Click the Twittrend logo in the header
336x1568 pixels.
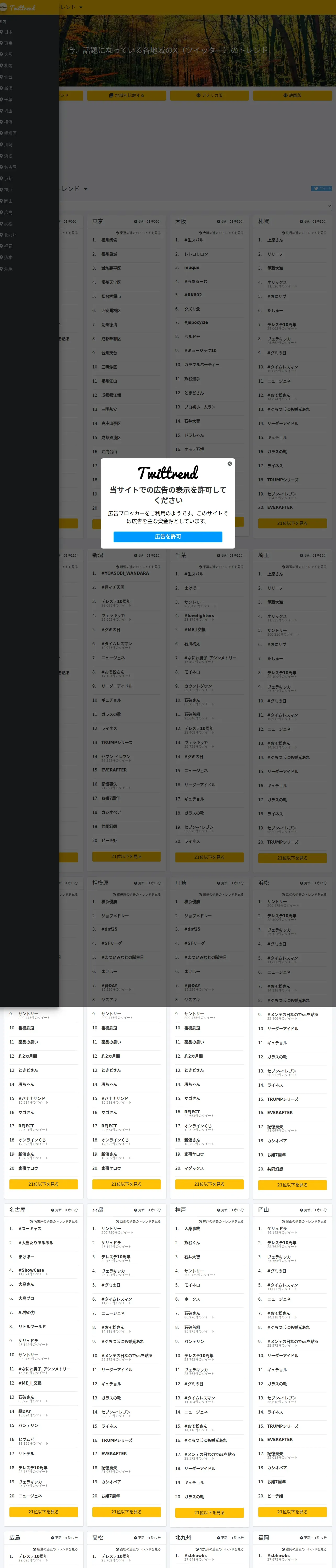pos(18,7)
